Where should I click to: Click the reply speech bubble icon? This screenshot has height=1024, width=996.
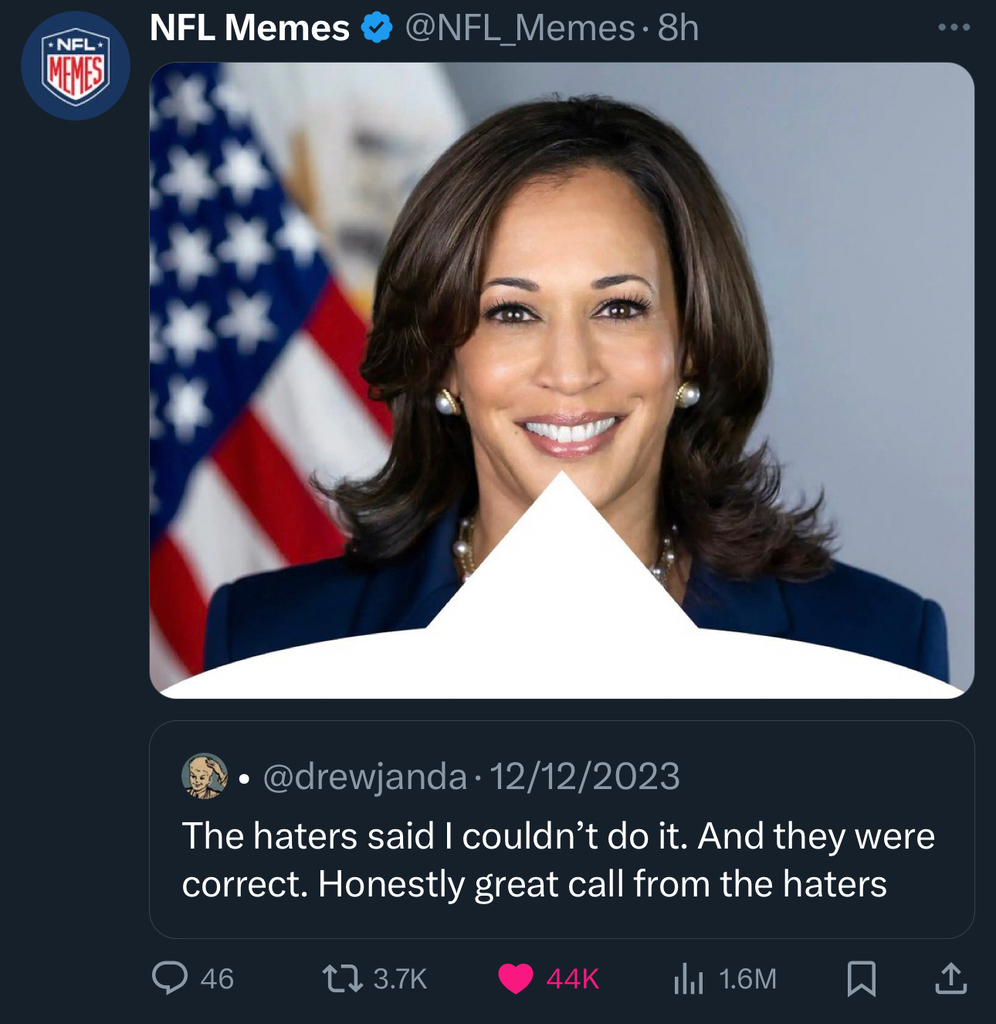click(x=171, y=978)
